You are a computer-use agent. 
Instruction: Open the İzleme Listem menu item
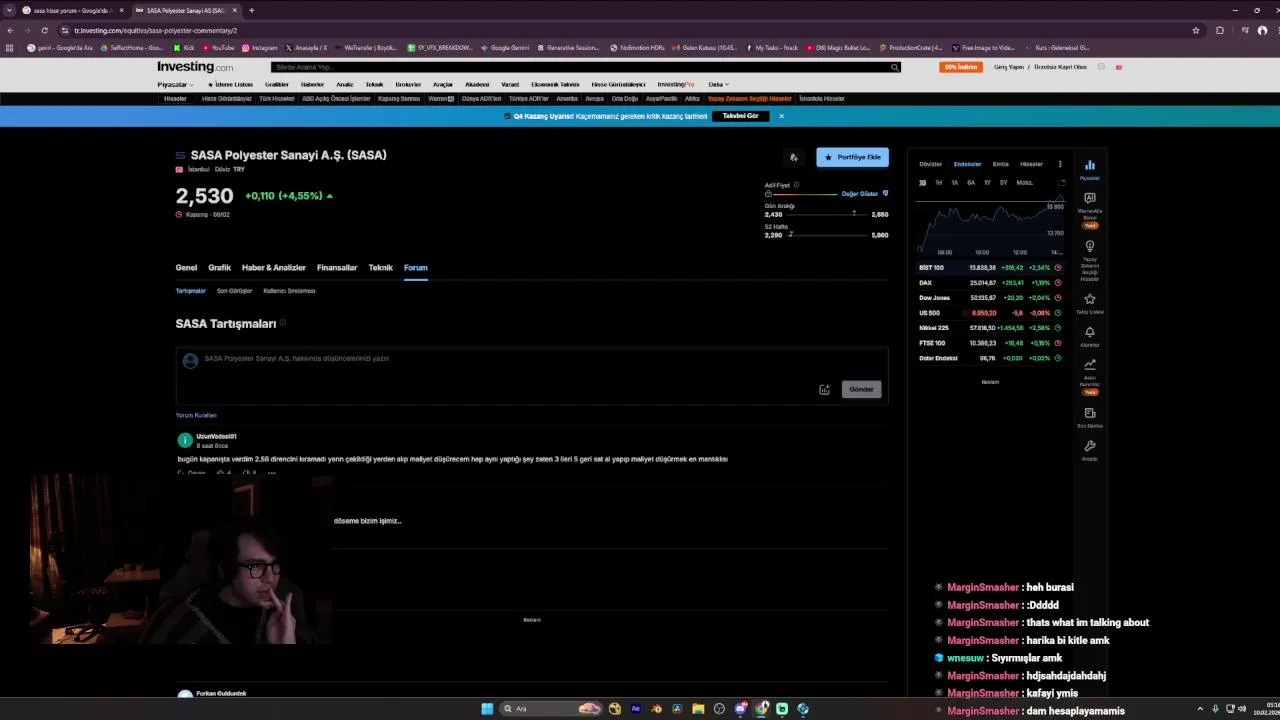(x=230, y=84)
